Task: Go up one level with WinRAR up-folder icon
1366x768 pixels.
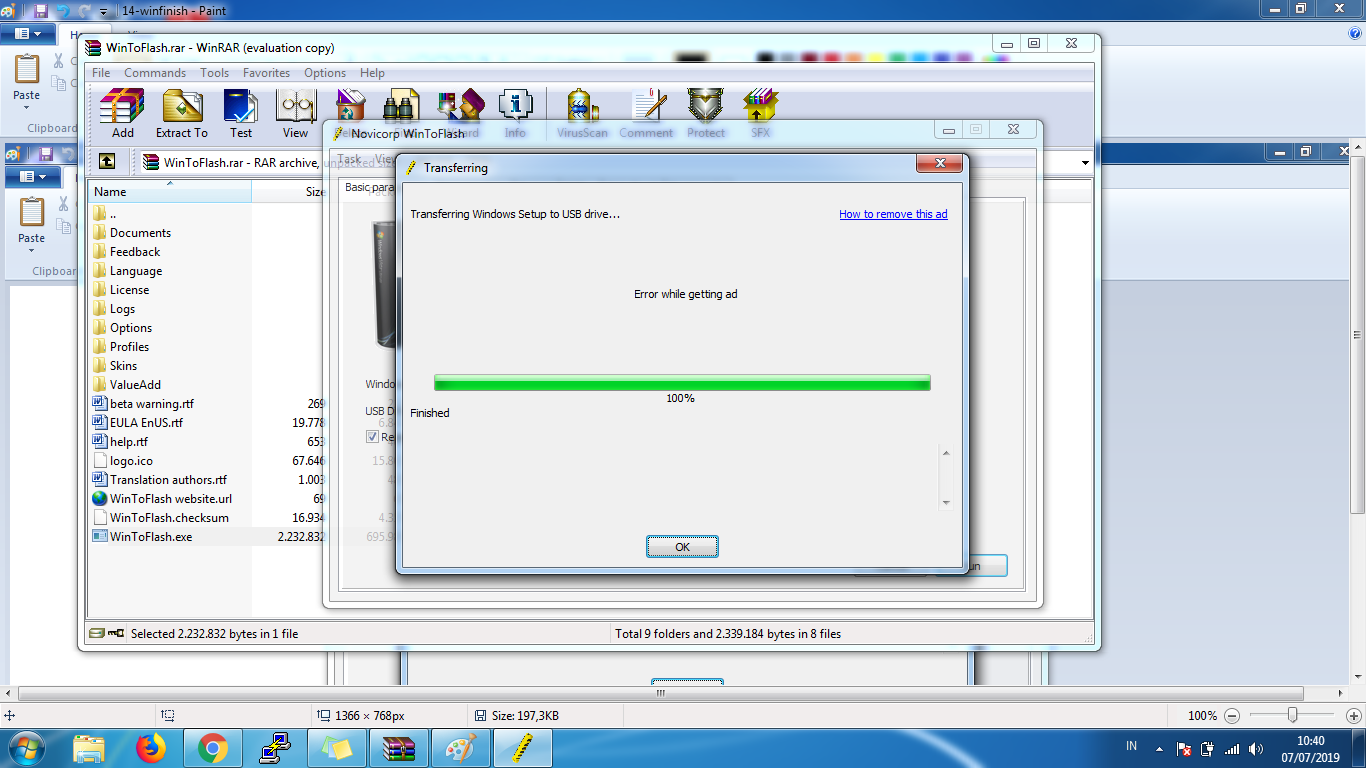Action: point(107,162)
